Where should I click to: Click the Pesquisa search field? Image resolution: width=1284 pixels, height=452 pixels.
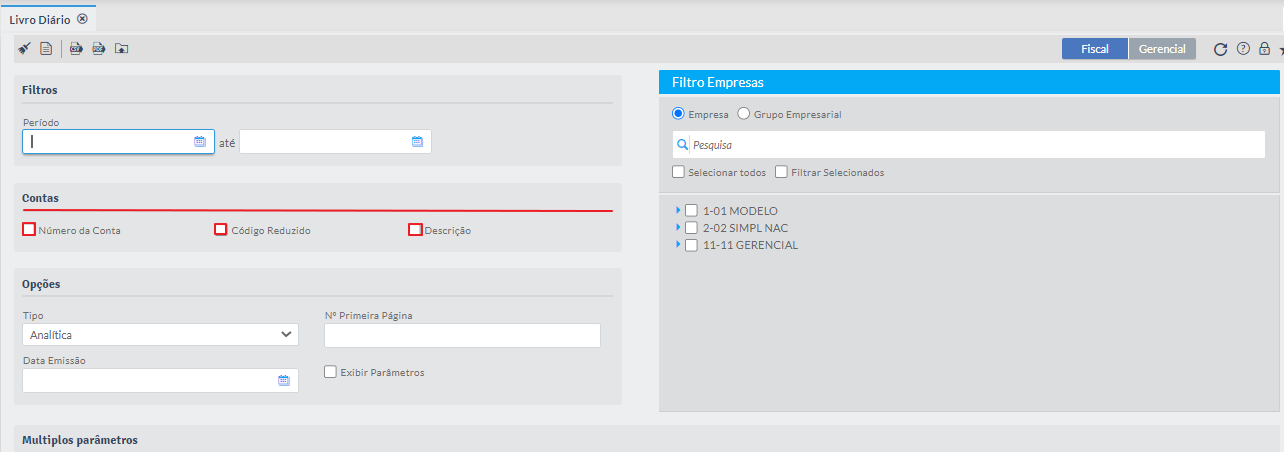(x=975, y=145)
